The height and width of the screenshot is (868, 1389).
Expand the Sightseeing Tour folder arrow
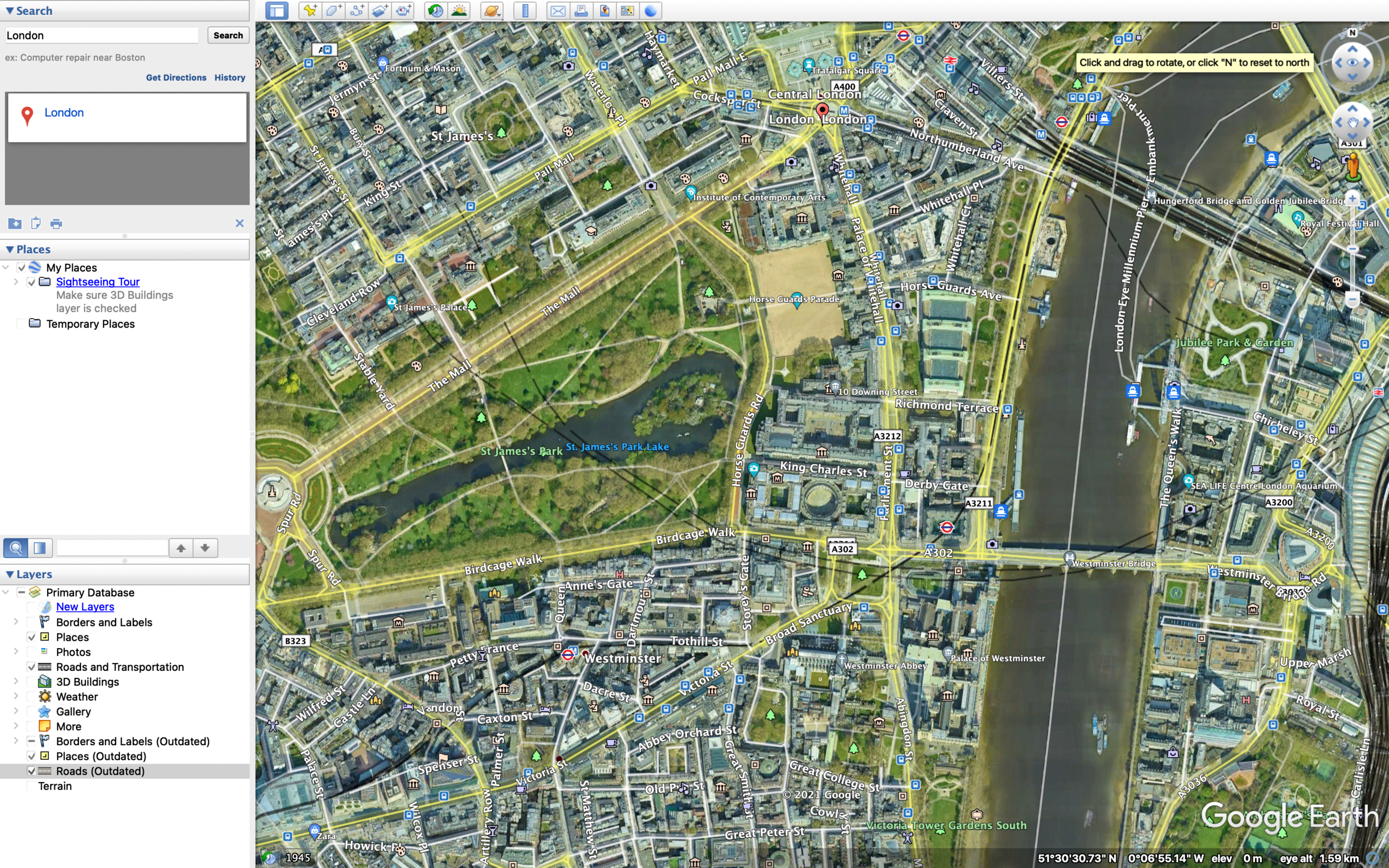(x=16, y=282)
